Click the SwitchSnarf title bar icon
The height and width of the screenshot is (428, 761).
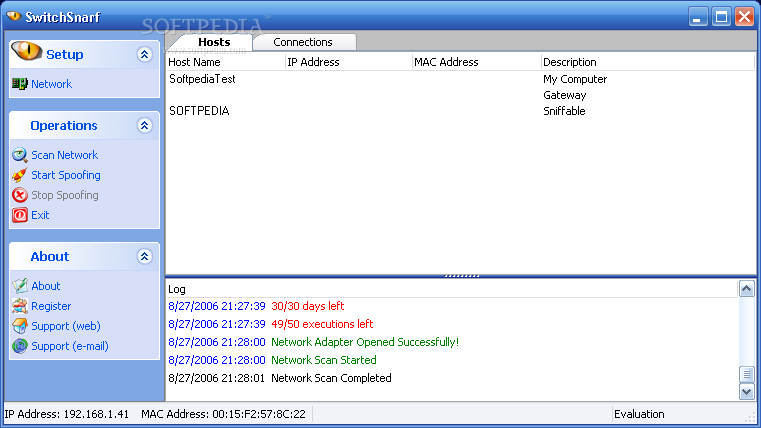(x=14, y=17)
